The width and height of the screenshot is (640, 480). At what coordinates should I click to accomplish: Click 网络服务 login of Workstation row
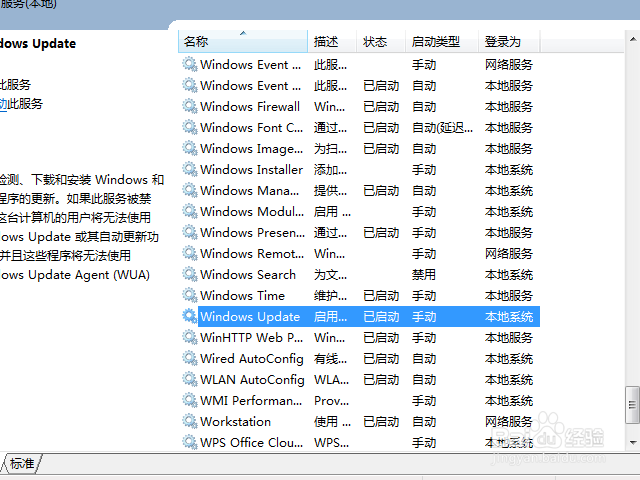509,422
